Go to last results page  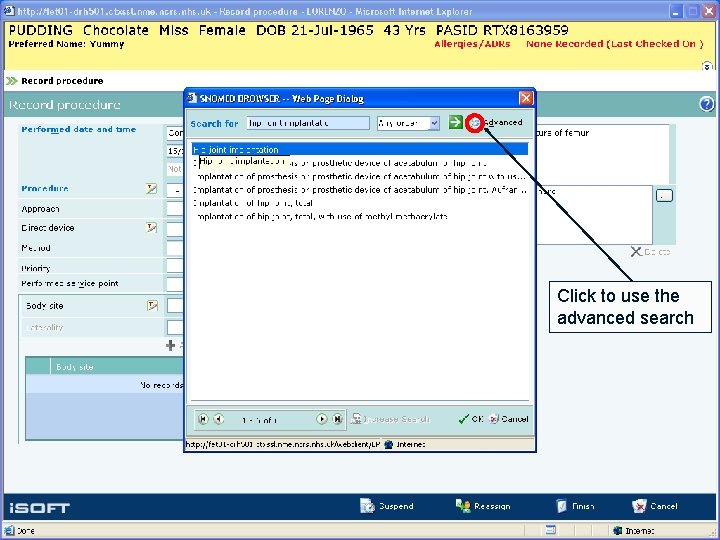[338, 419]
